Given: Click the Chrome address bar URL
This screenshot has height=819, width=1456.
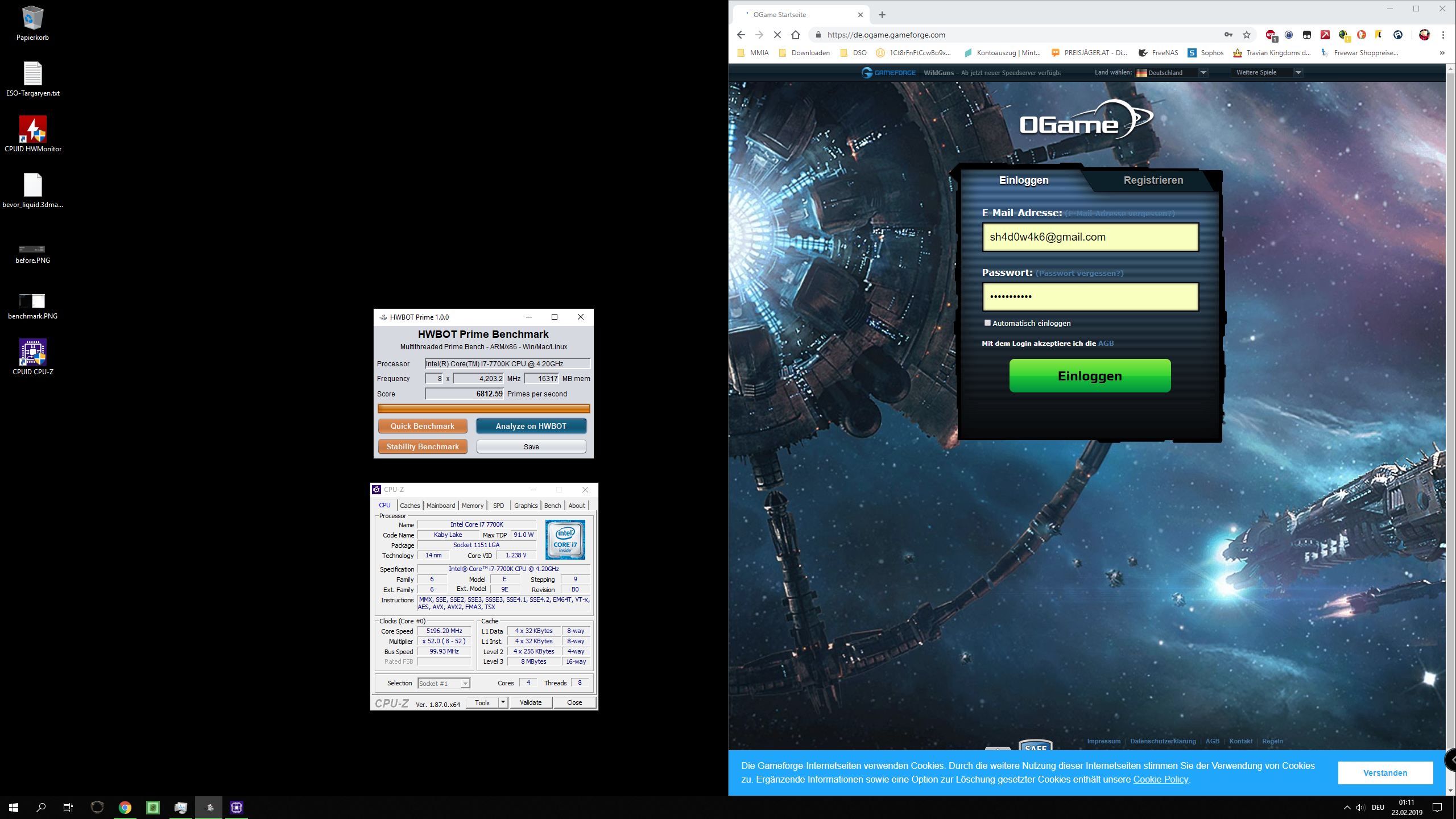Looking at the screenshot, I should pyautogui.click(x=886, y=35).
